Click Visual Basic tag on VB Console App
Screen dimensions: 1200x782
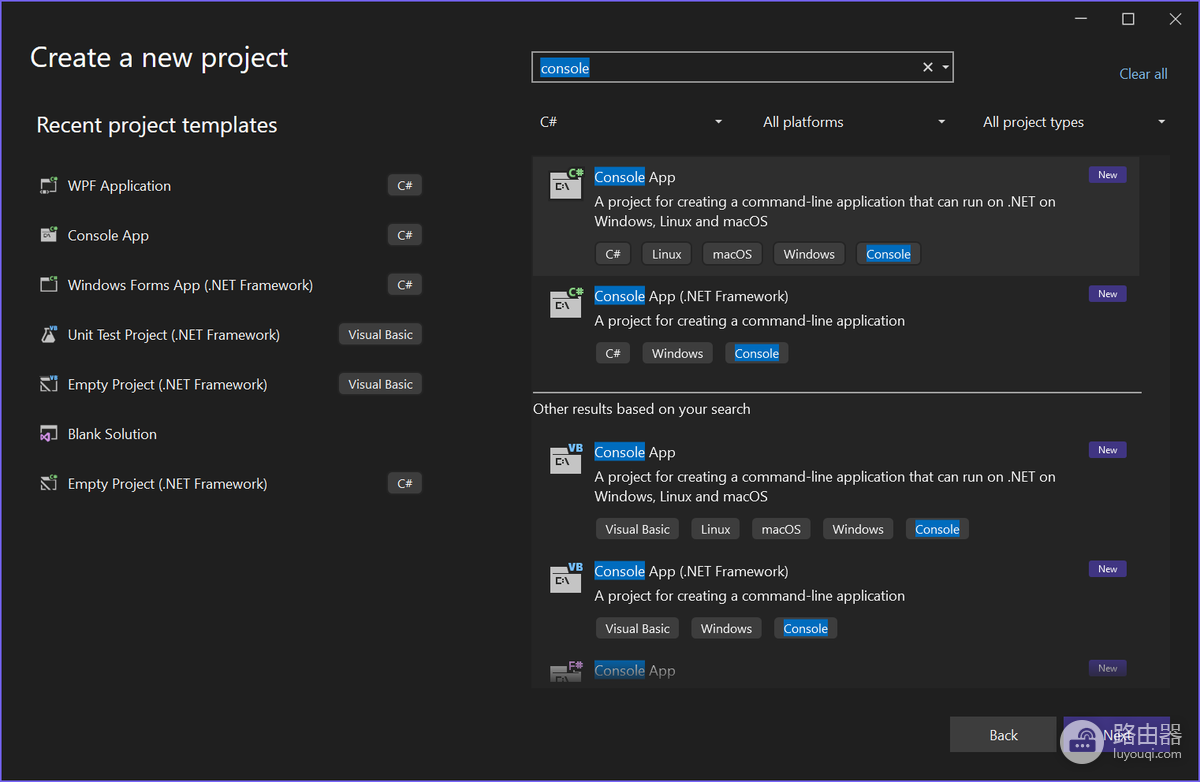pos(637,529)
